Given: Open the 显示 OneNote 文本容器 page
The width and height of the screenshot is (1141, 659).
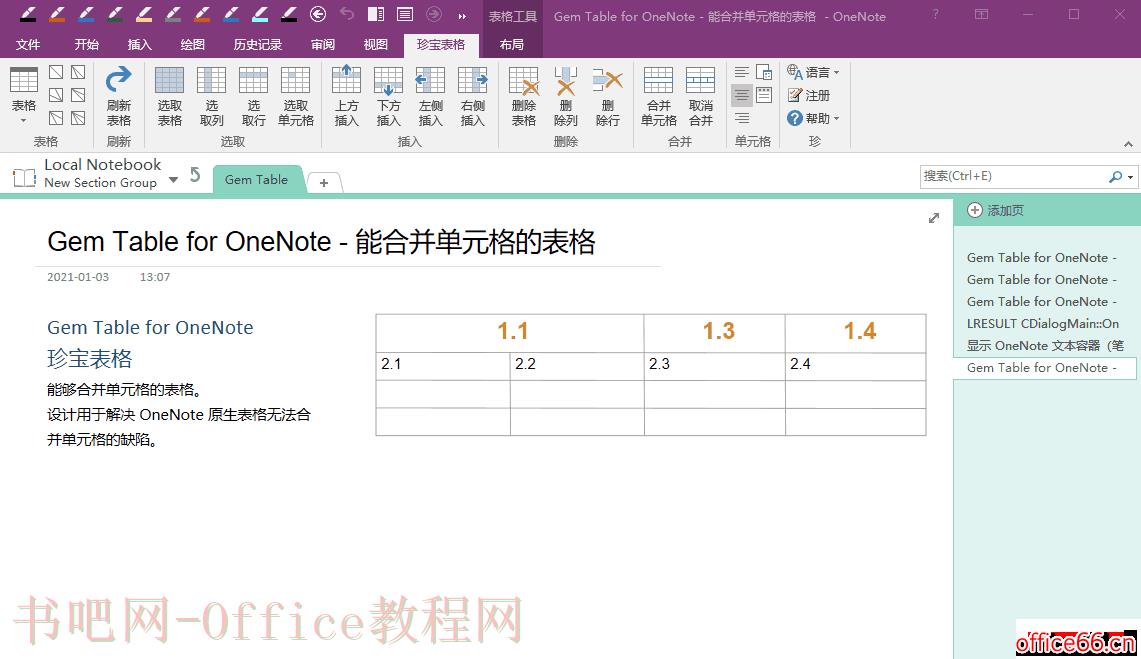Looking at the screenshot, I should click(1043, 346).
